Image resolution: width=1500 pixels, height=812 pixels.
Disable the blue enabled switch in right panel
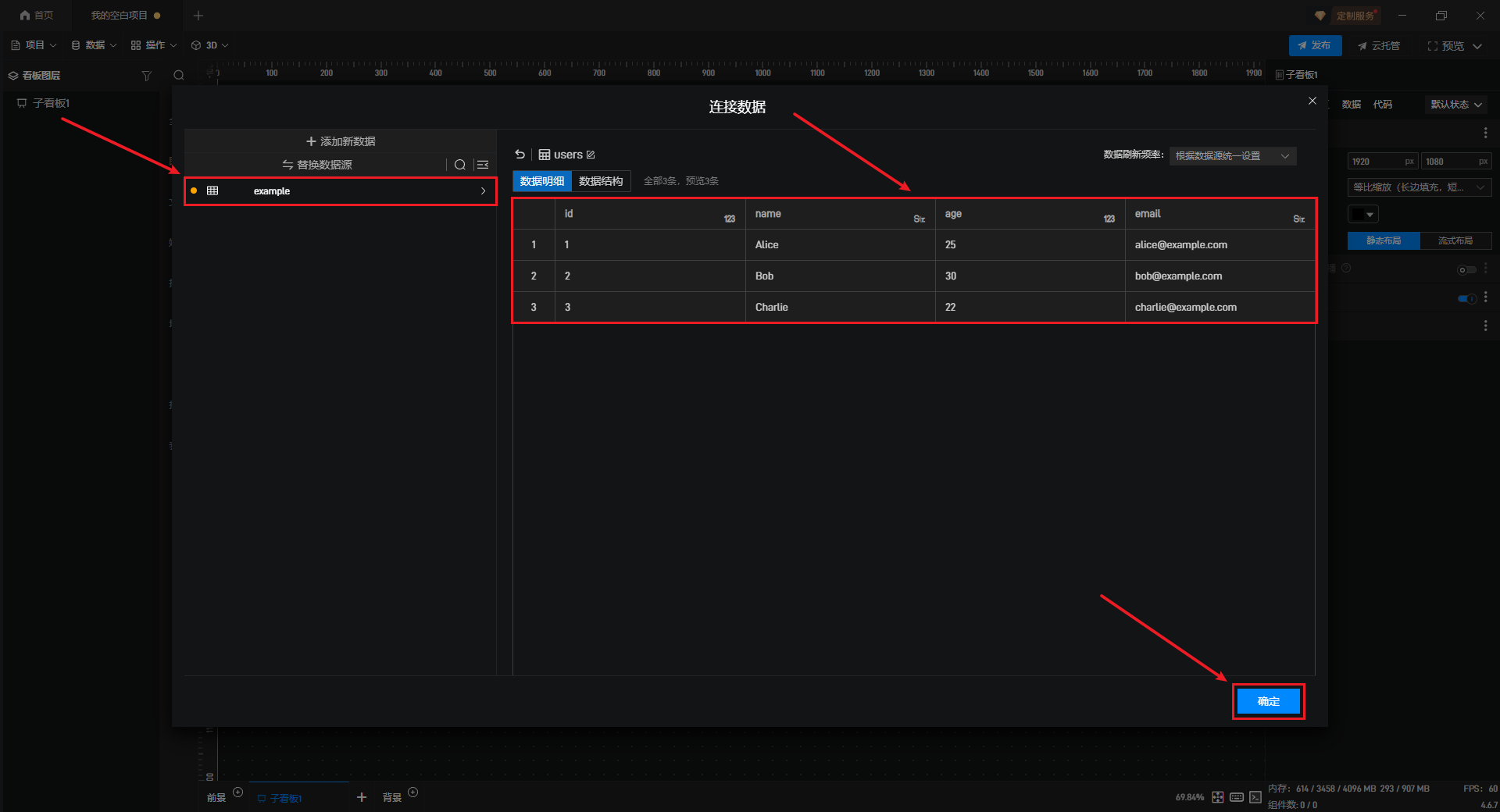click(x=1466, y=298)
